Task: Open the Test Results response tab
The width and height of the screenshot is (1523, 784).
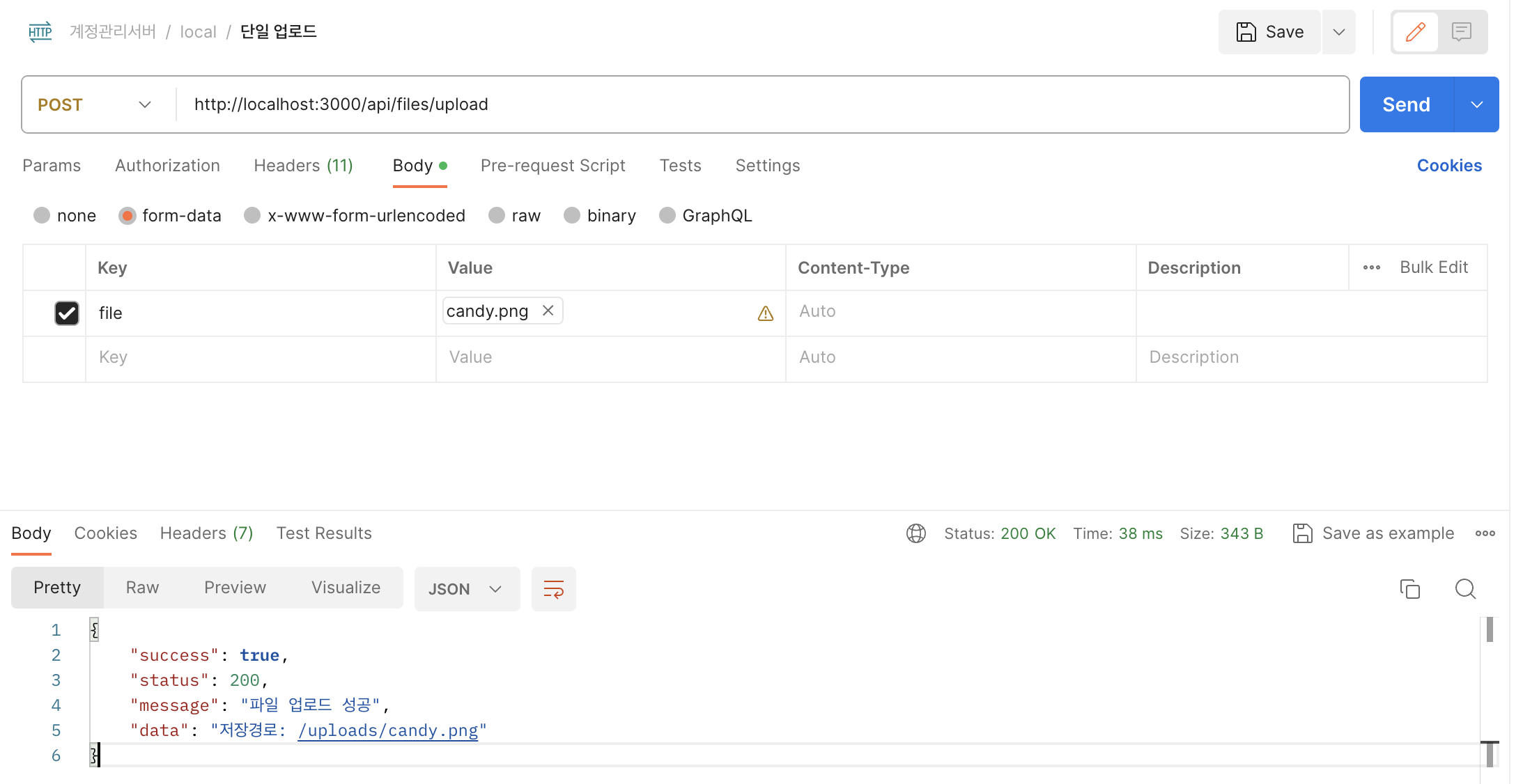Action: click(x=324, y=533)
